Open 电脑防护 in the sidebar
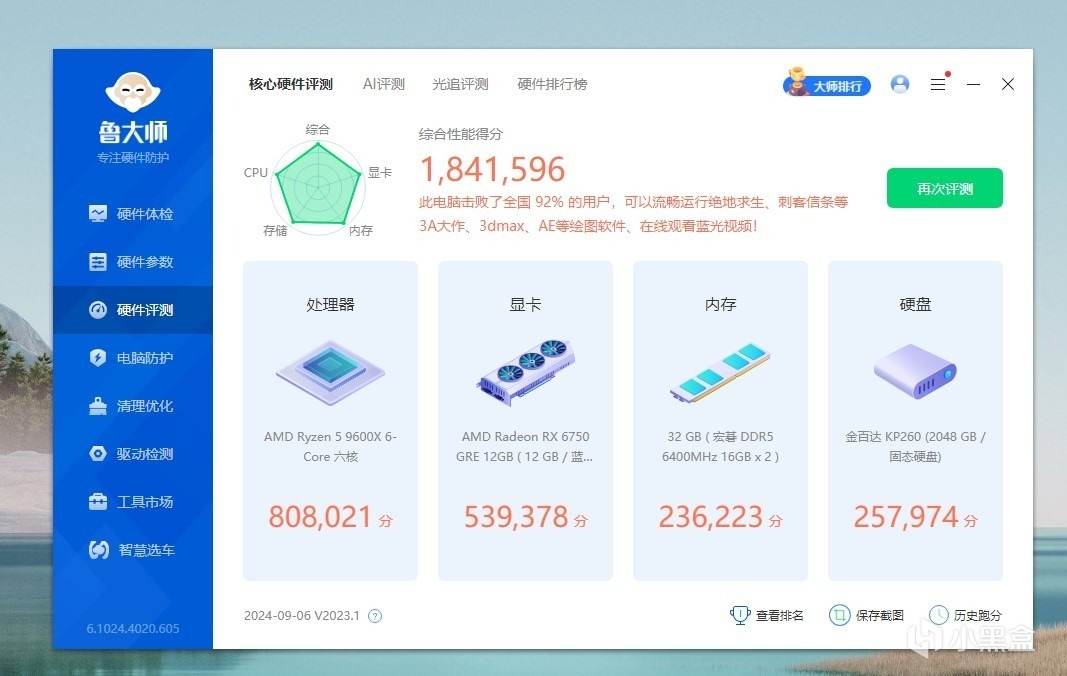1067x676 pixels. coord(133,358)
